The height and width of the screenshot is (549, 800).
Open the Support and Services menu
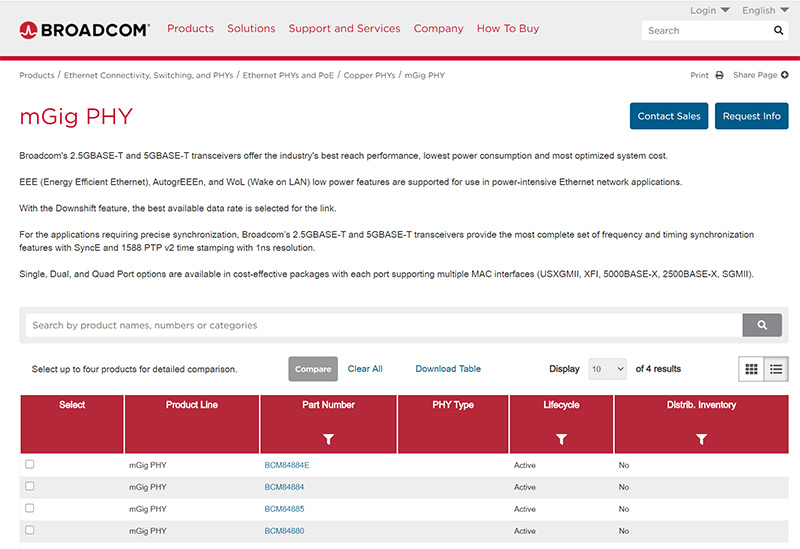(344, 29)
